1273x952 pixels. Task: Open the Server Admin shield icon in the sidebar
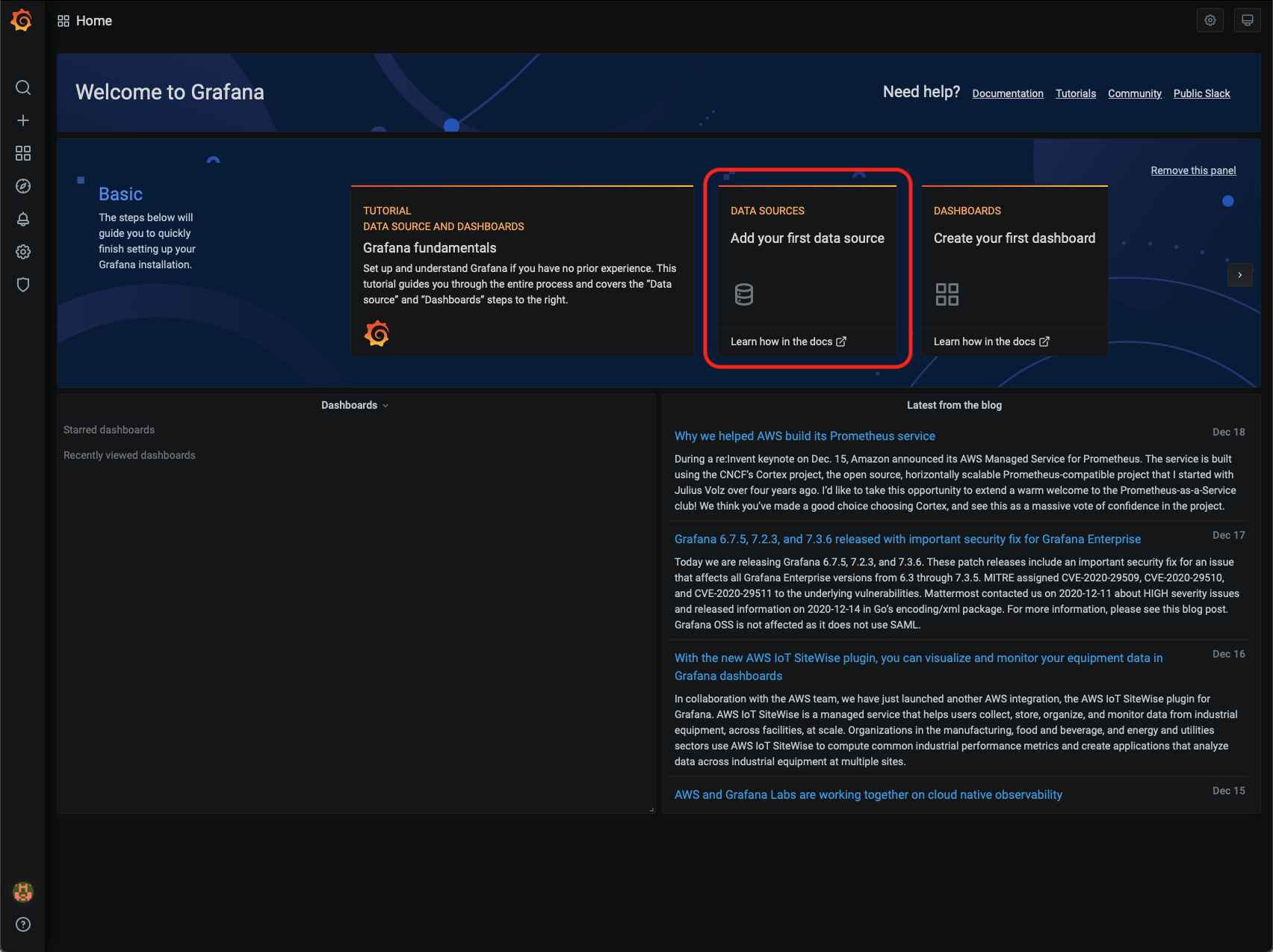tap(23, 285)
